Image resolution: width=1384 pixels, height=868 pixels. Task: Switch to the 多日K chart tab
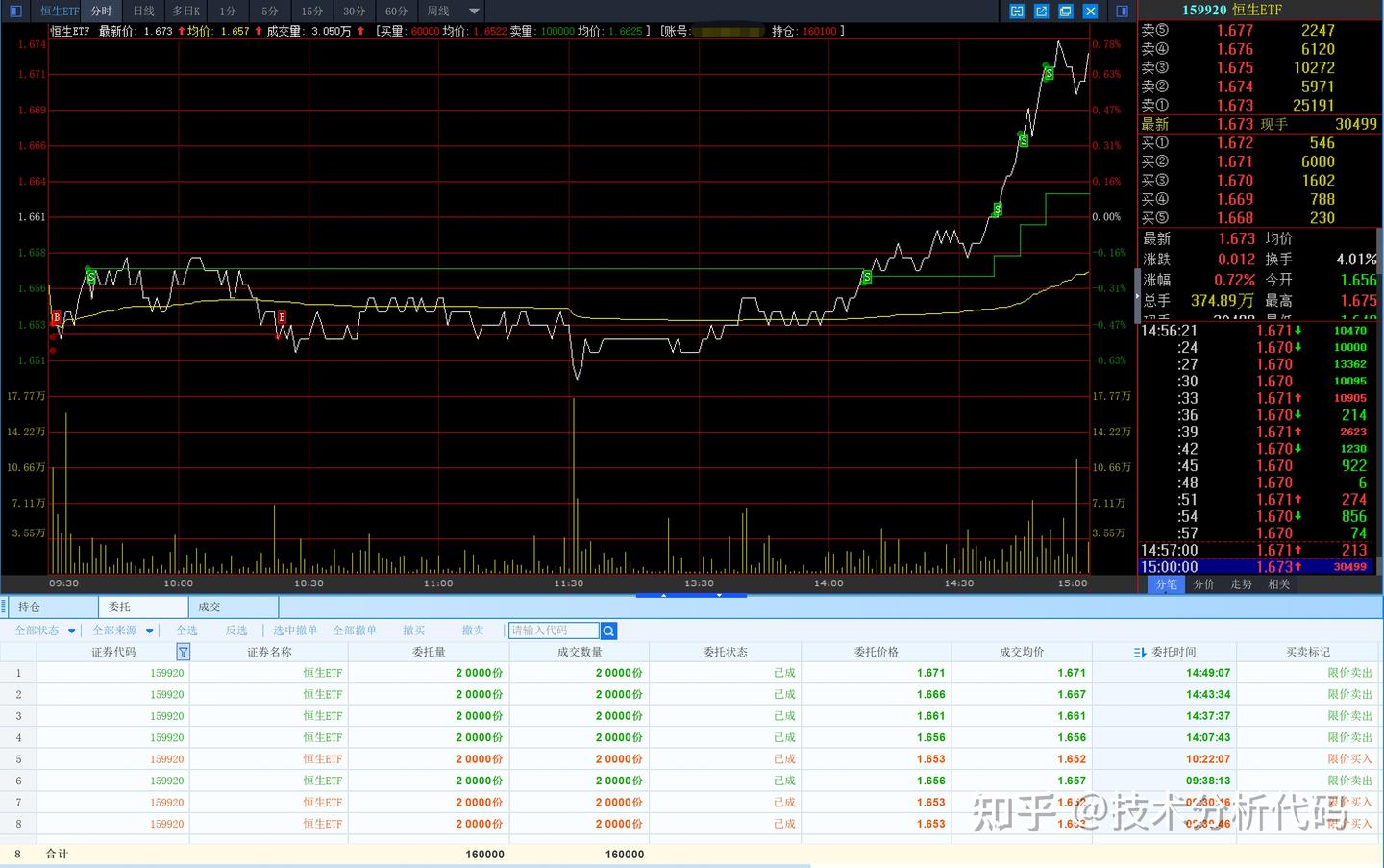click(186, 11)
